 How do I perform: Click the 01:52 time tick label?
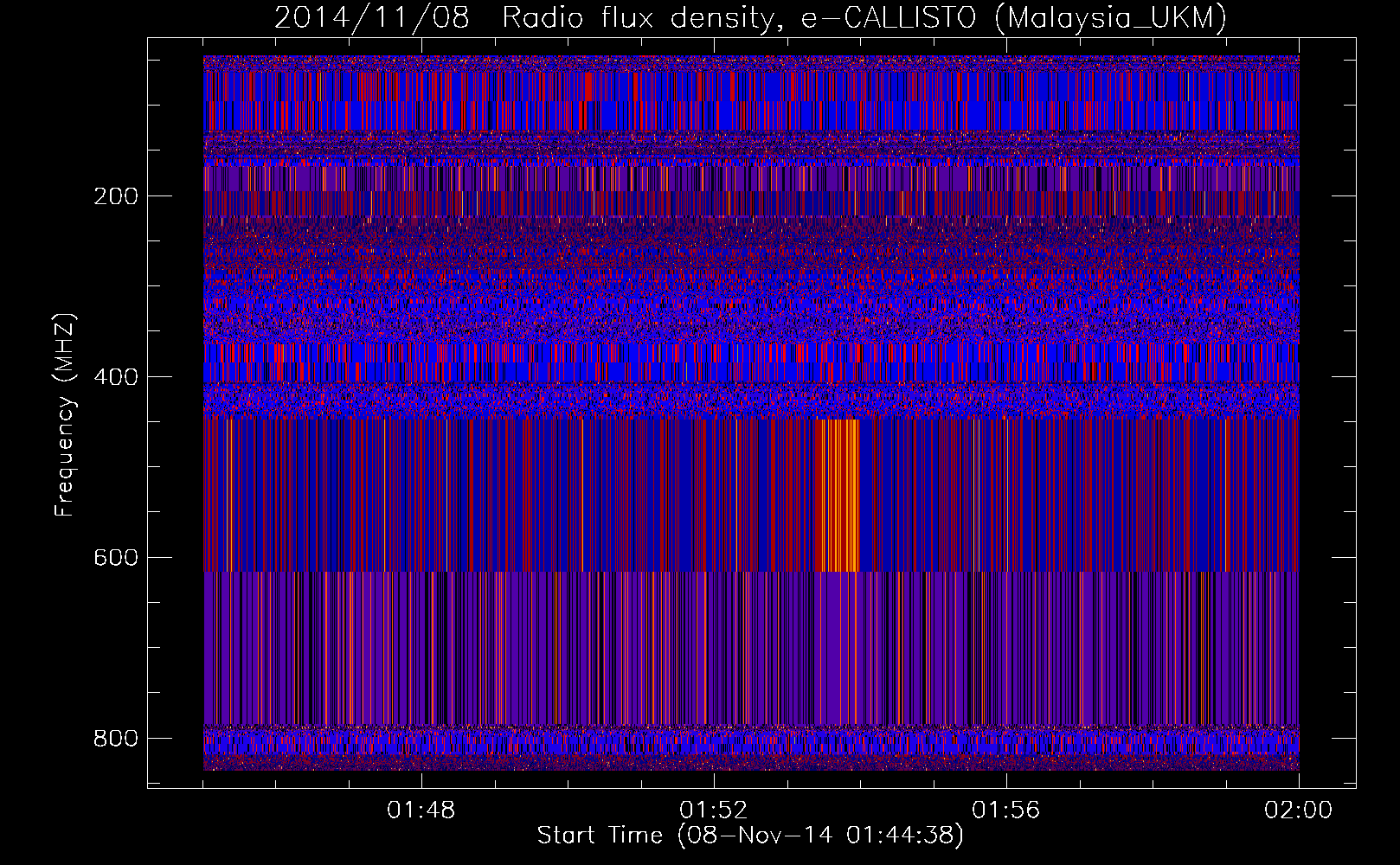tap(714, 811)
